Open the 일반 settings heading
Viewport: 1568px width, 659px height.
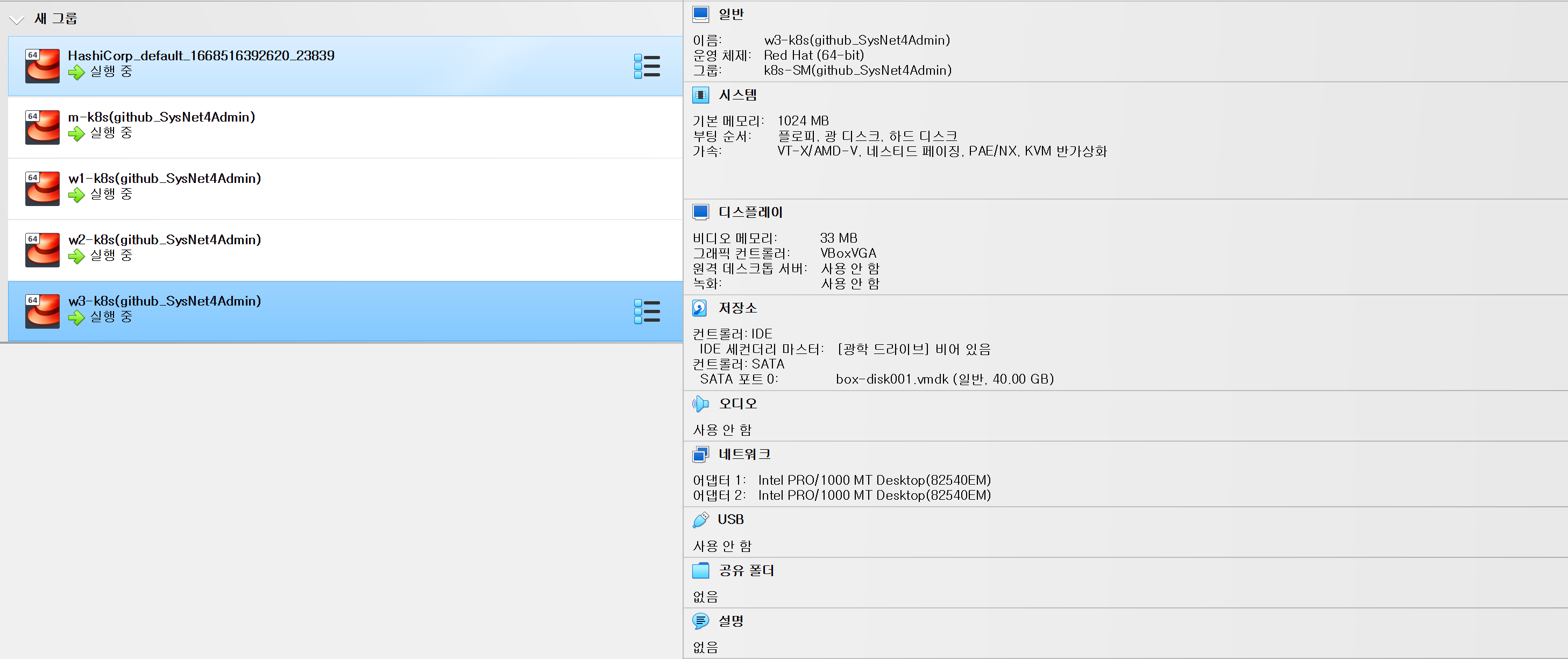point(731,14)
